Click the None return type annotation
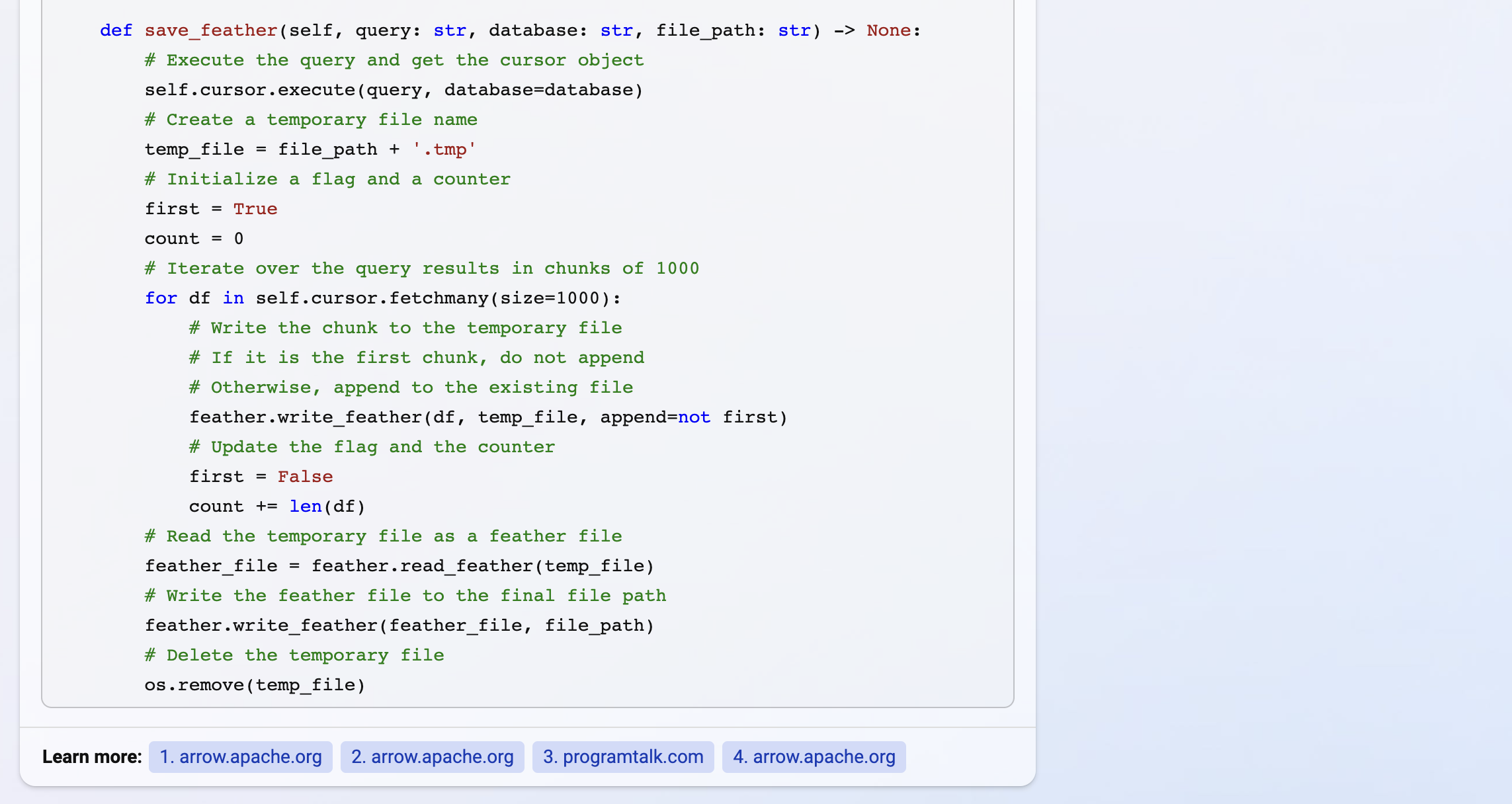The width and height of the screenshot is (1512, 804). click(889, 30)
